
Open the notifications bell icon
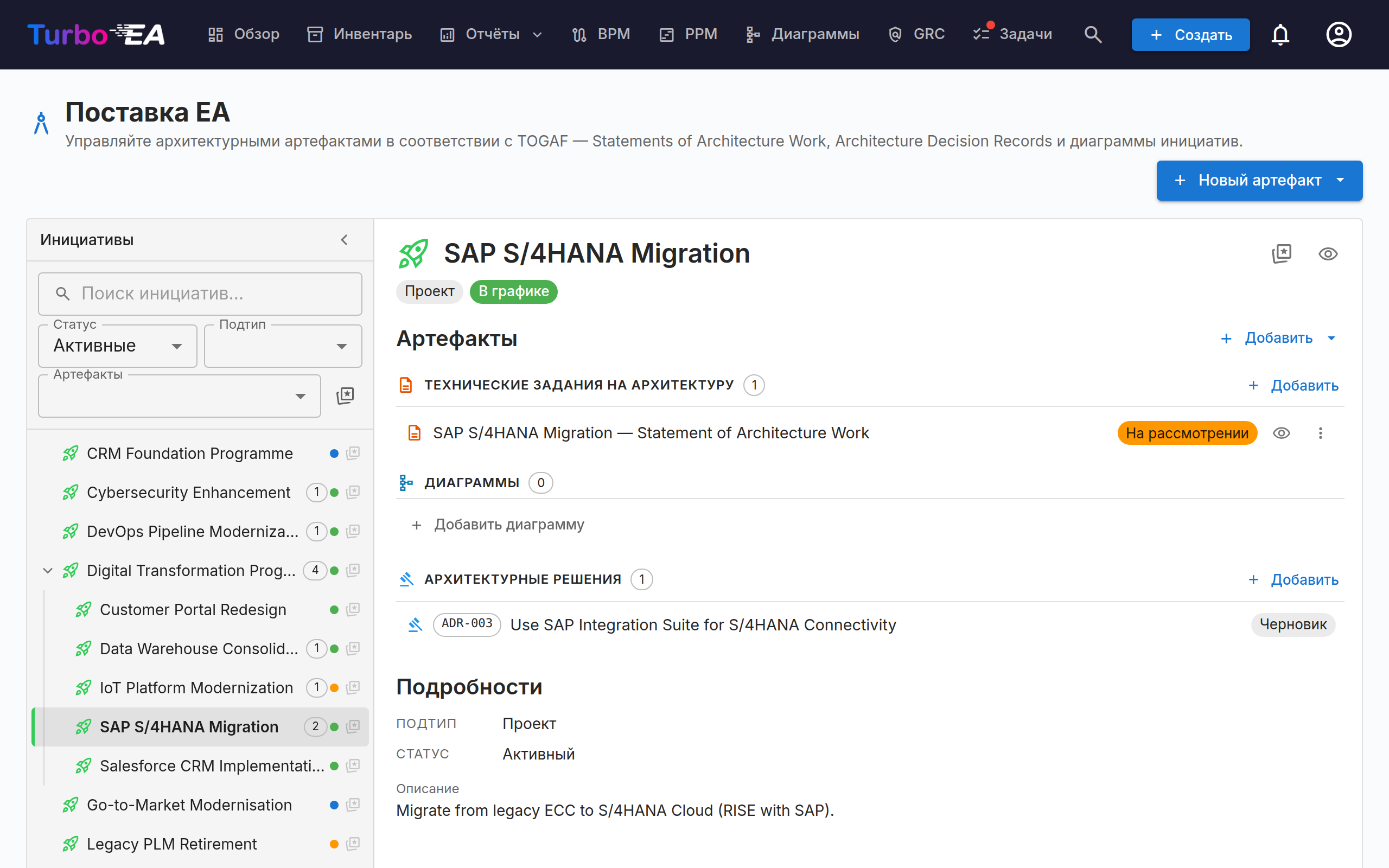click(x=1280, y=34)
